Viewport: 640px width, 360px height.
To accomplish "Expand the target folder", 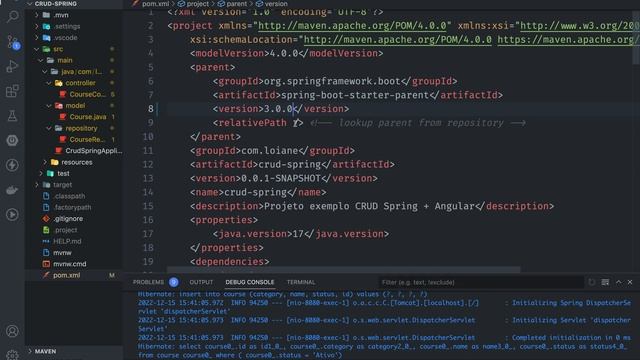I will (37, 184).
